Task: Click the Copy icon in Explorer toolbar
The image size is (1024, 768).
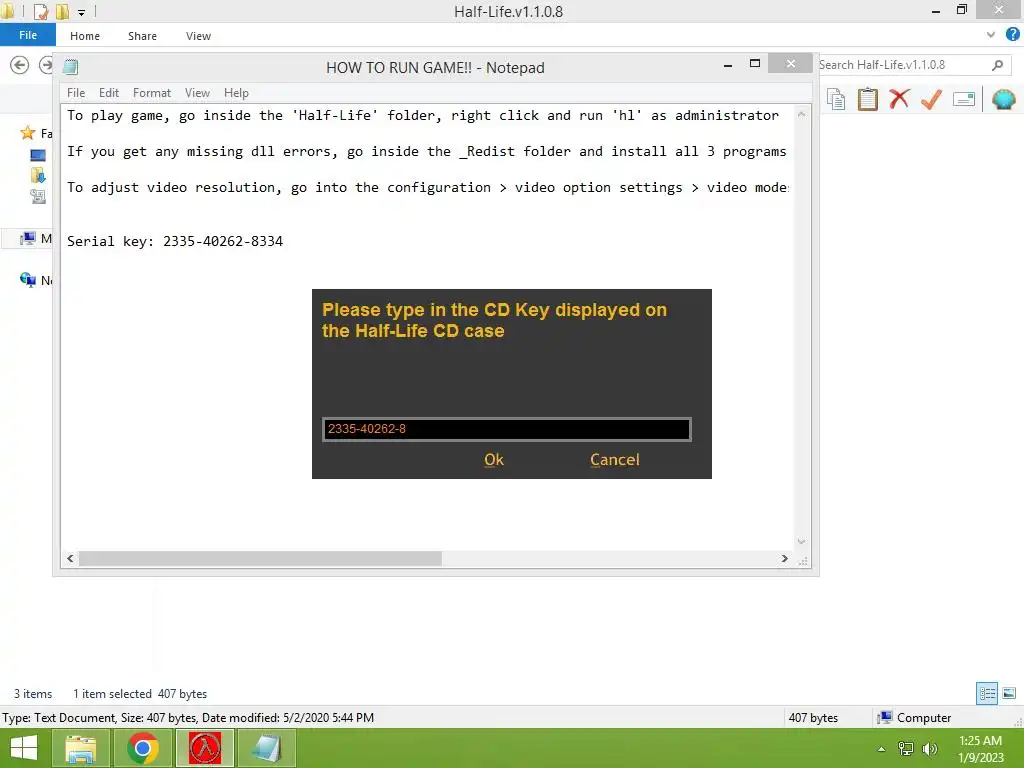Action: (x=836, y=99)
